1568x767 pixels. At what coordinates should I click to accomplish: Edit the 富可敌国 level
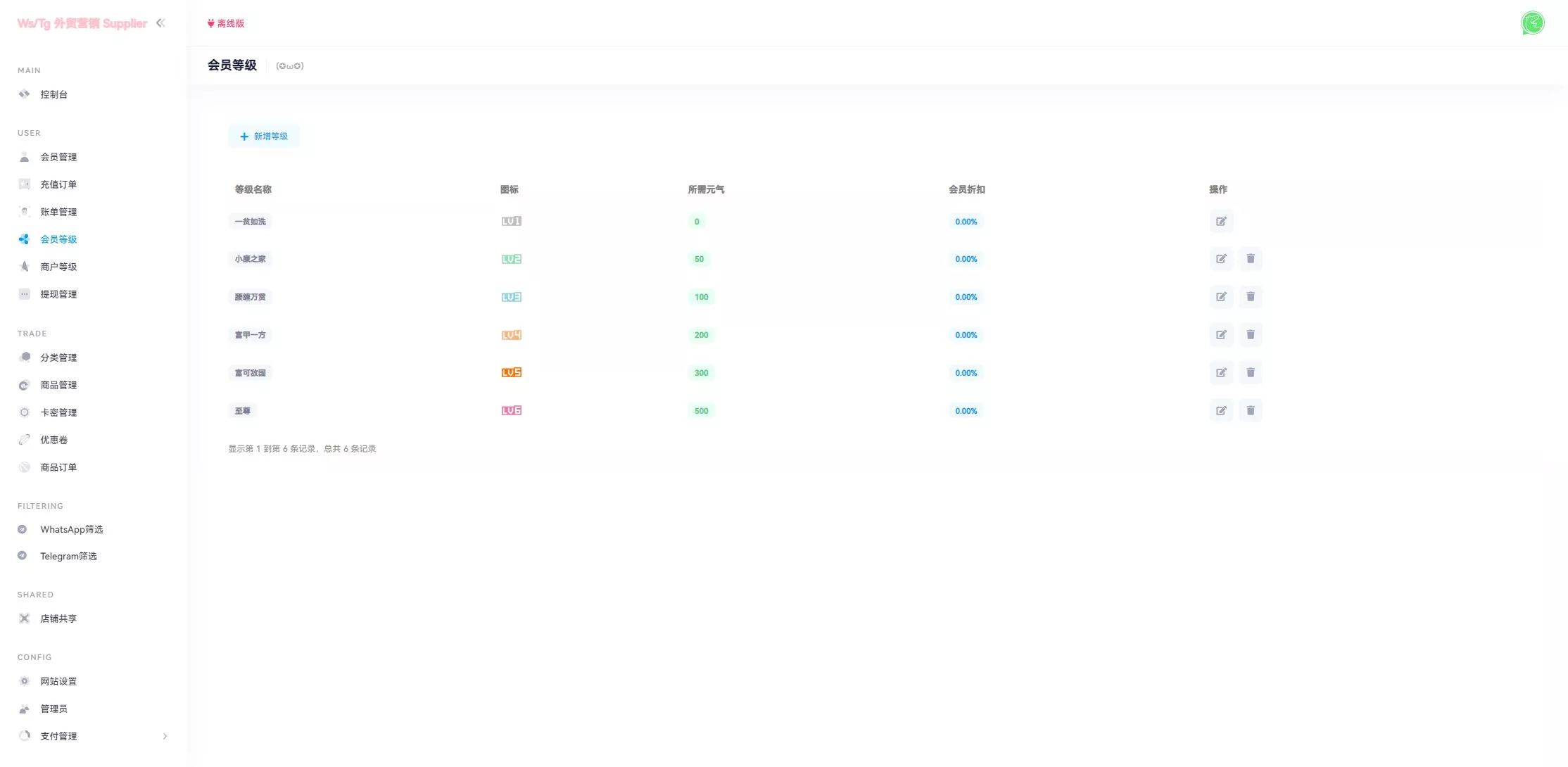1221,373
